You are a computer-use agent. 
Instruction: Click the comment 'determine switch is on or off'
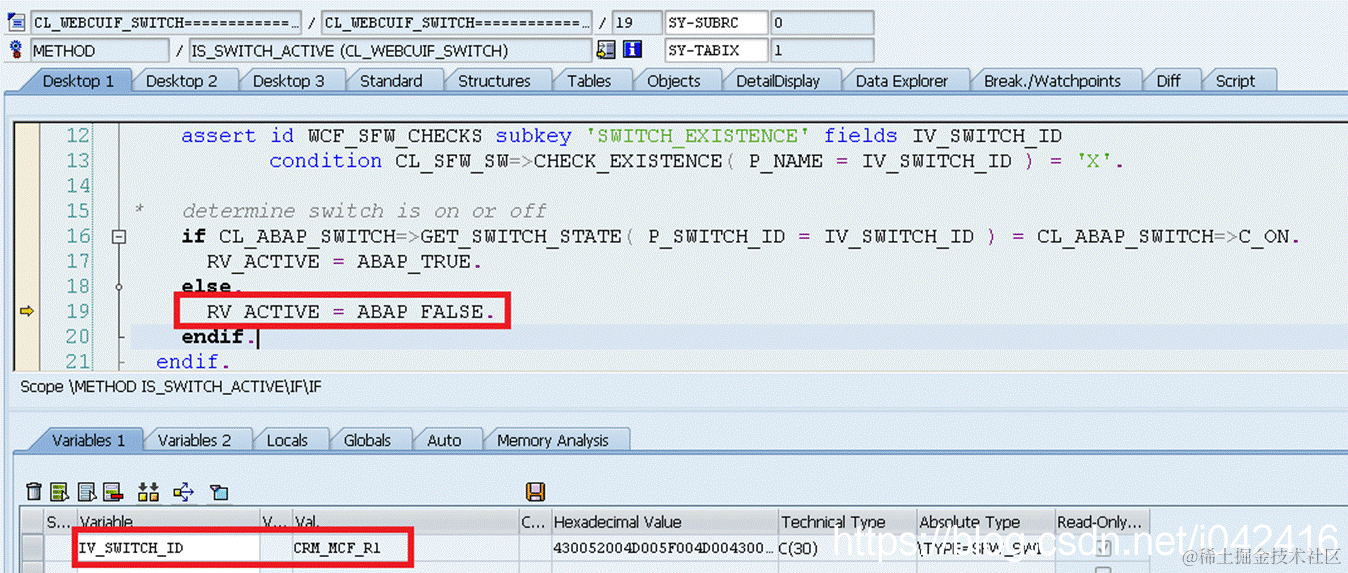(364, 211)
